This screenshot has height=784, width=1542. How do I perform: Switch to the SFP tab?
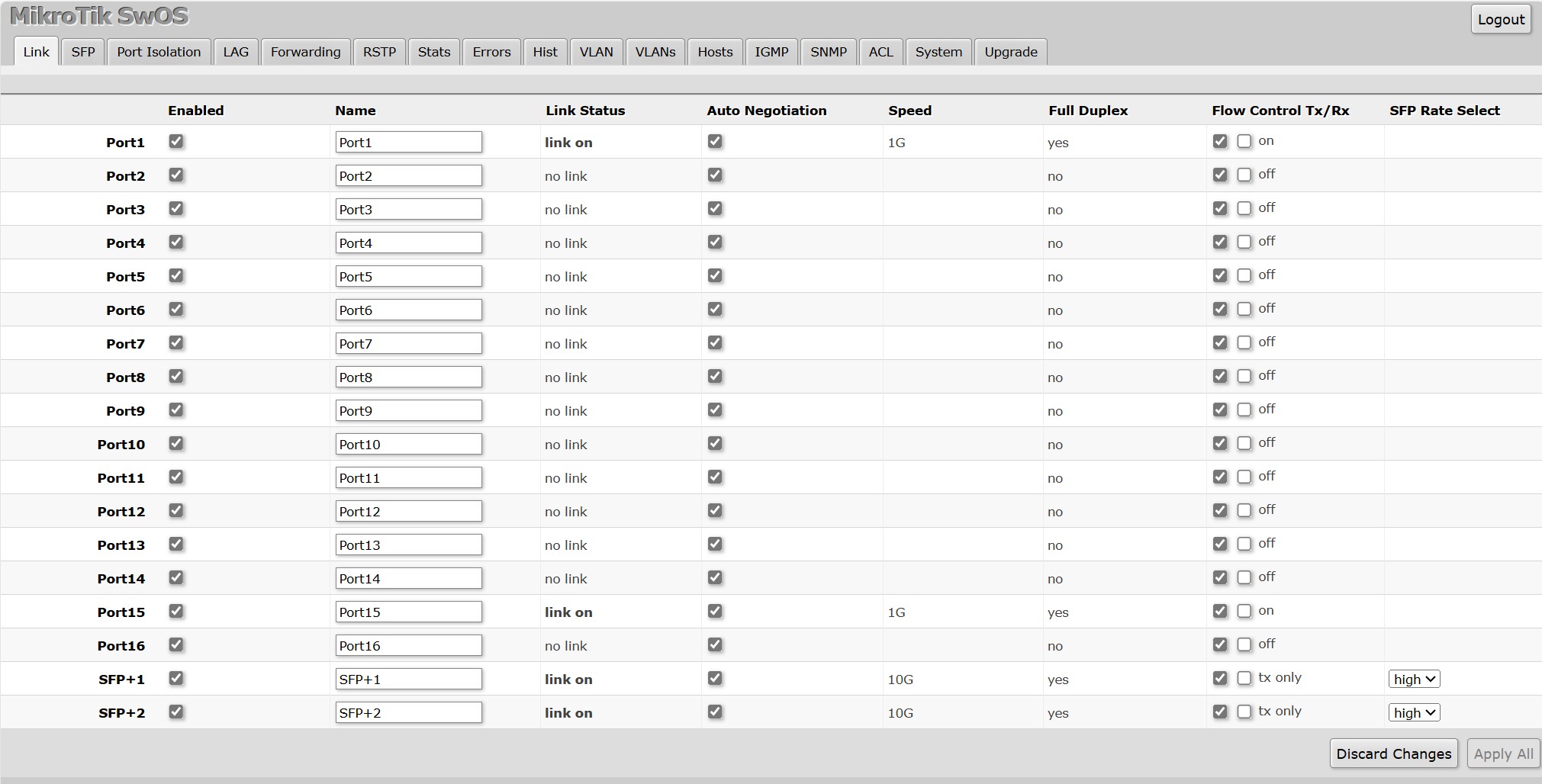pos(82,52)
